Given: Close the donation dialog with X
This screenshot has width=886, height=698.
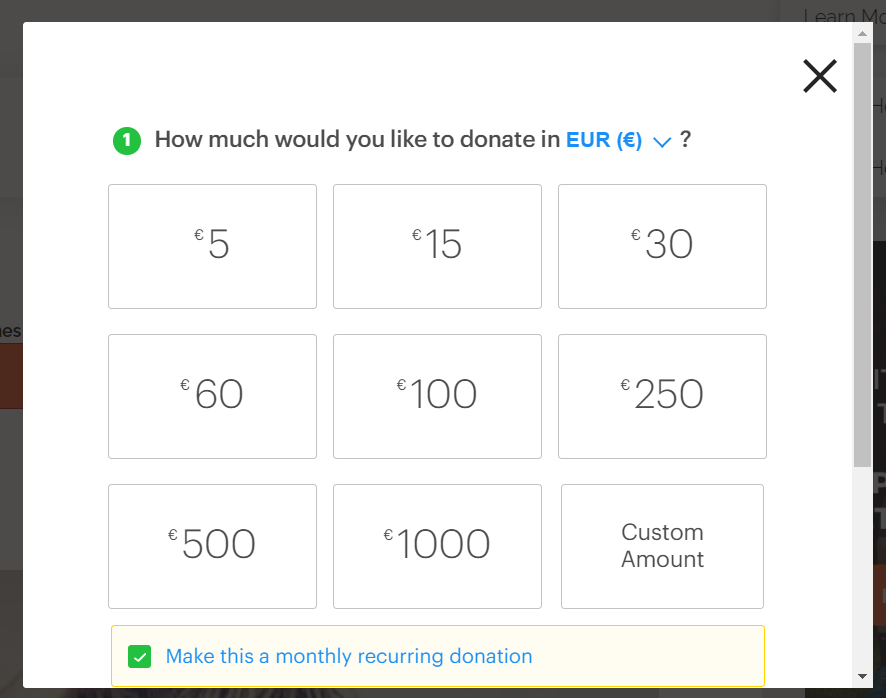Looking at the screenshot, I should tap(819, 76).
